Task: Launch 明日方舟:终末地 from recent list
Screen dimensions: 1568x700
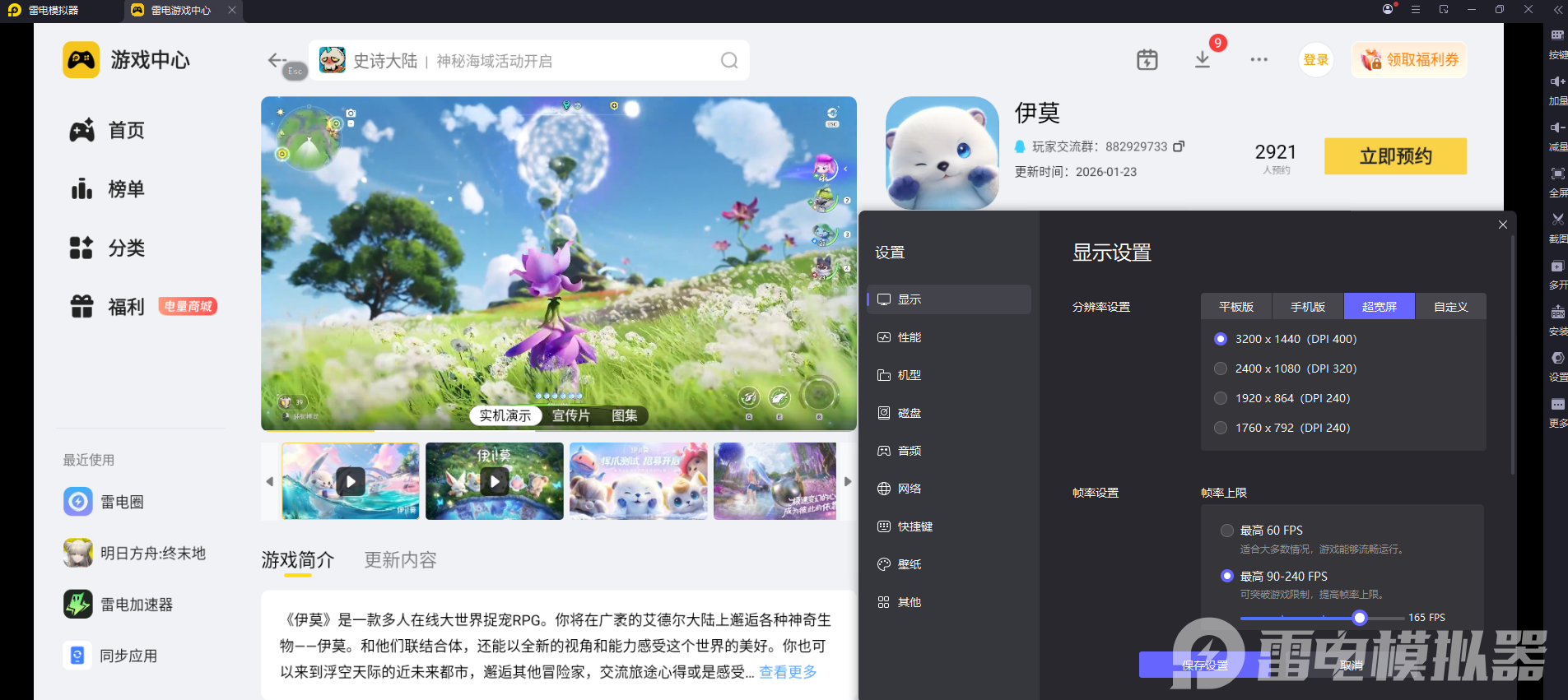Action: tap(135, 554)
